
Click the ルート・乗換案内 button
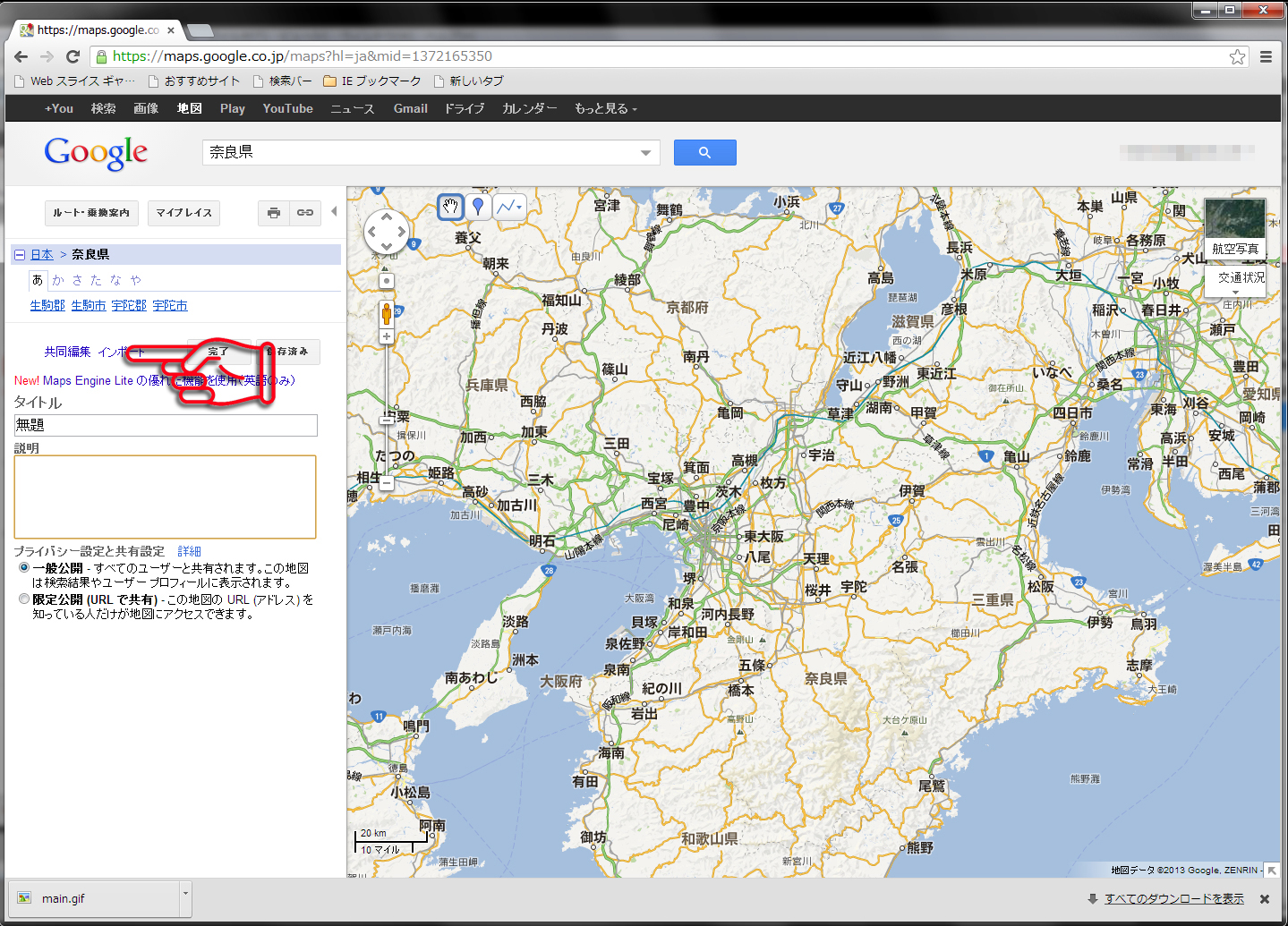pyautogui.click(x=91, y=213)
